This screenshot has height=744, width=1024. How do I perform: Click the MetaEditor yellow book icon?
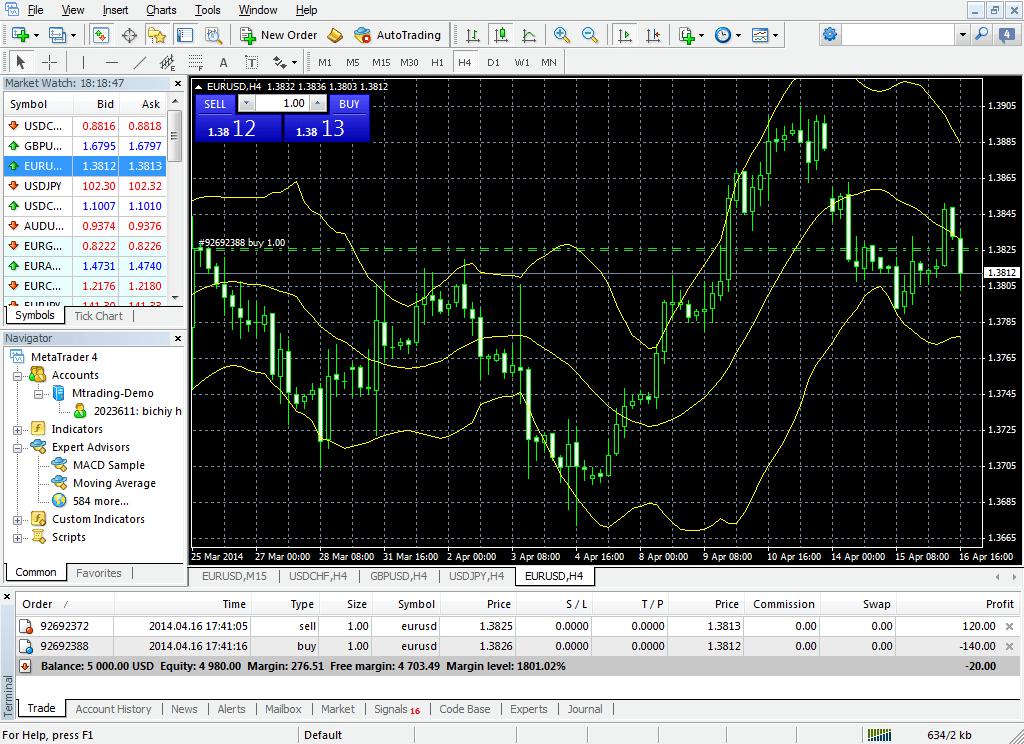(x=335, y=35)
